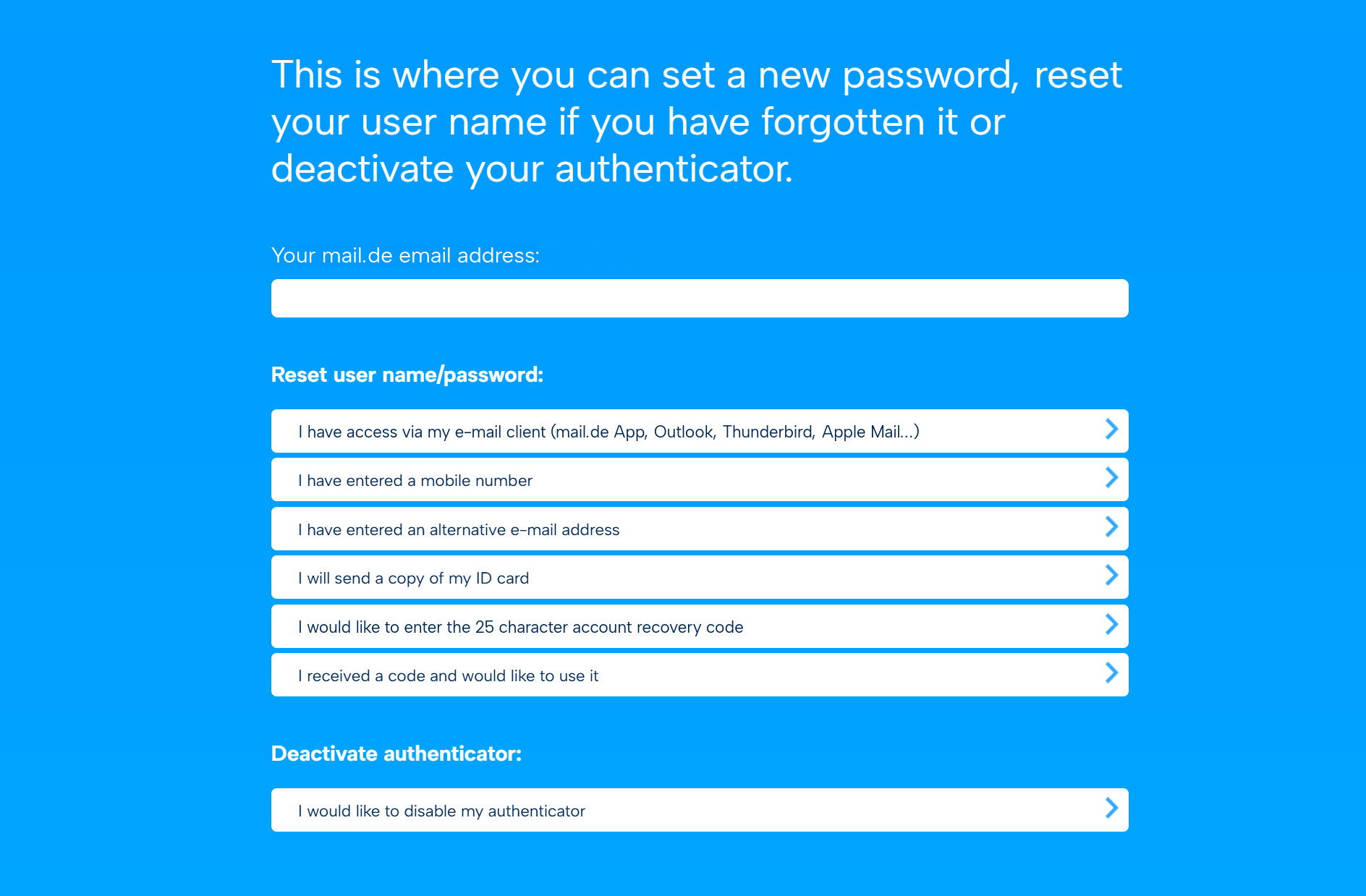Click the 'Your mail.de email address:' label

click(x=405, y=255)
